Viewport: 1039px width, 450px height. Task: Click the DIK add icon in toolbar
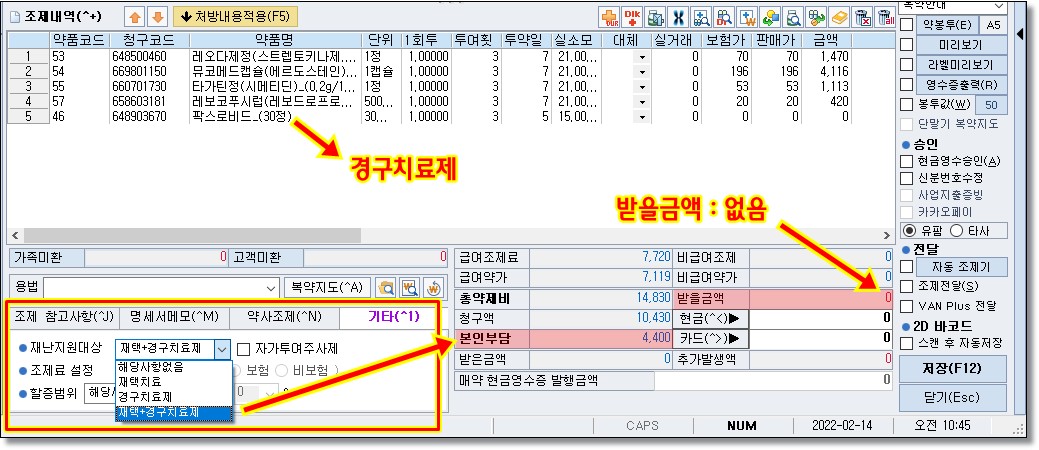tap(632, 16)
